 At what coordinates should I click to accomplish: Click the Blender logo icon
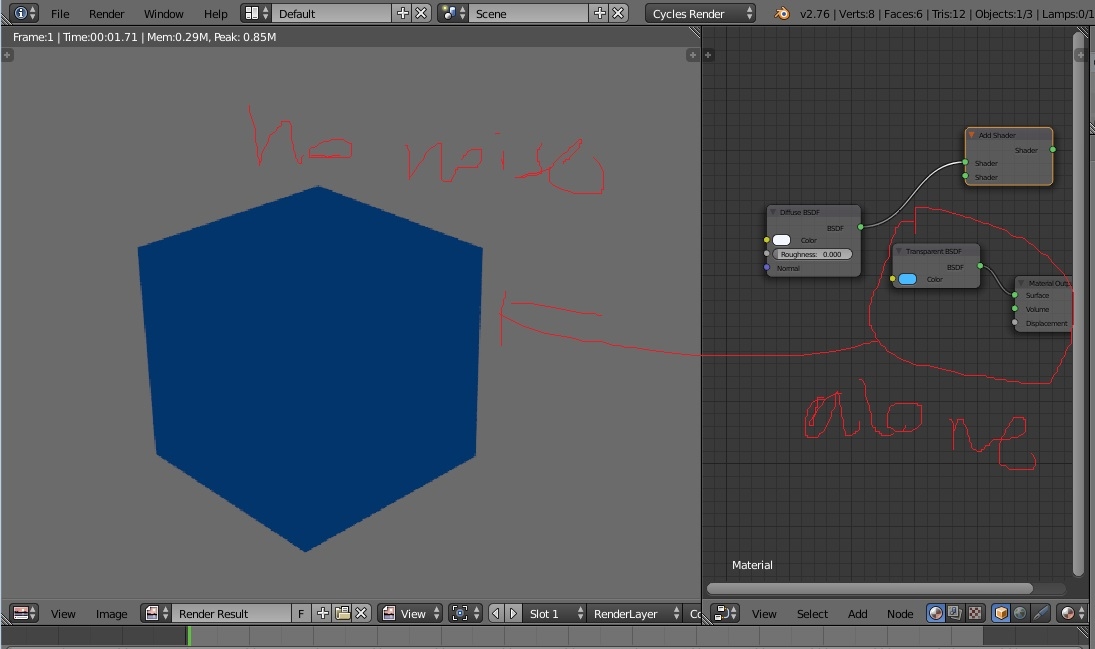coord(782,13)
